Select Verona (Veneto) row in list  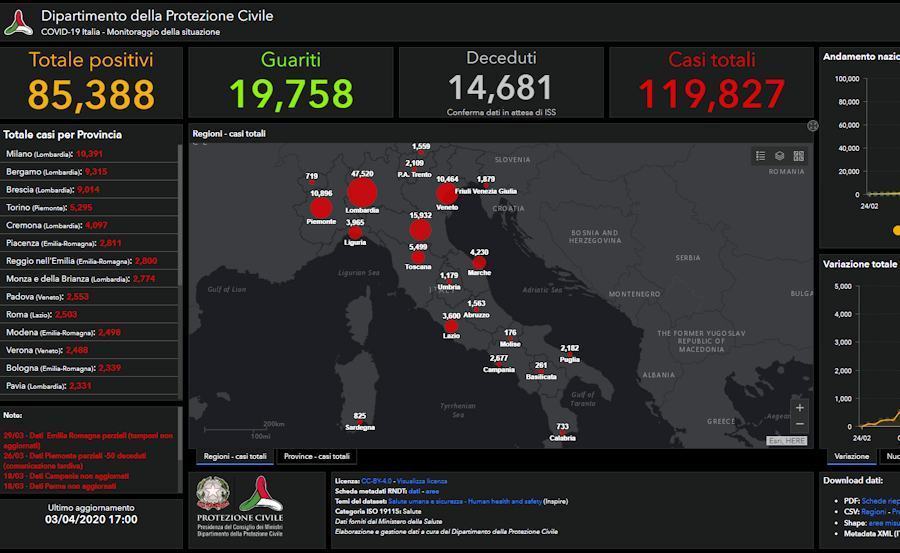click(x=90, y=350)
